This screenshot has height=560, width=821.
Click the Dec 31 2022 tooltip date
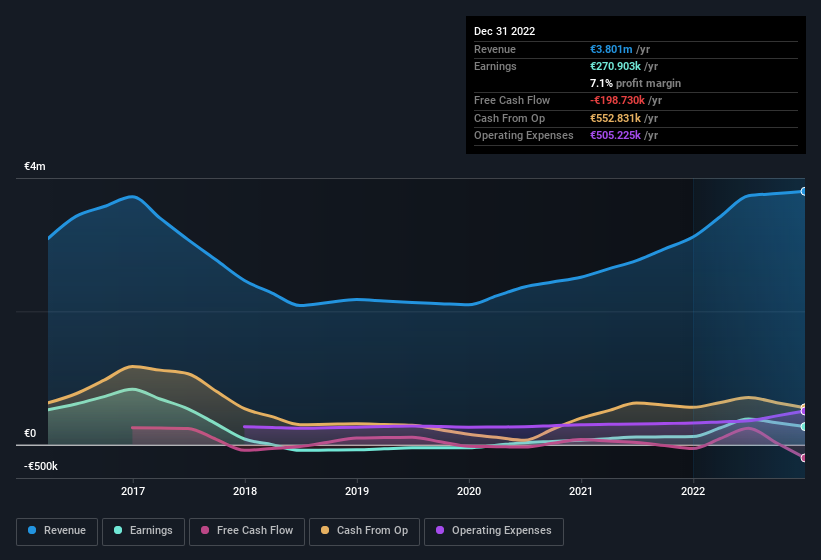[504, 31]
